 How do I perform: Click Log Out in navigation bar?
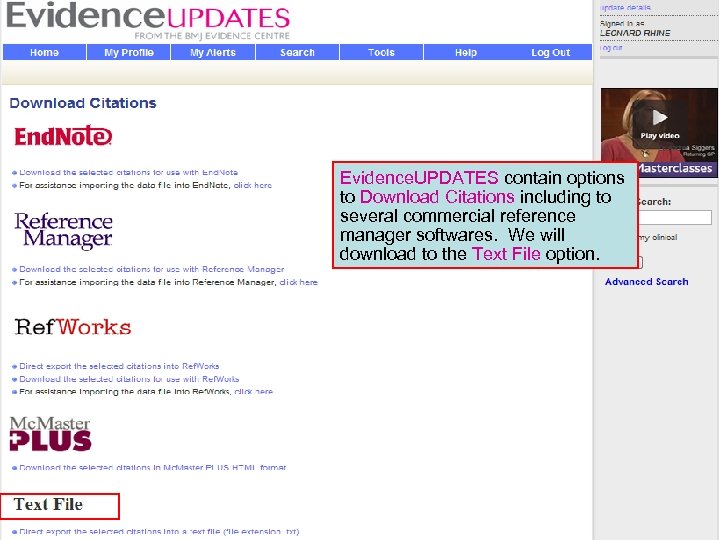pos(550,52)
